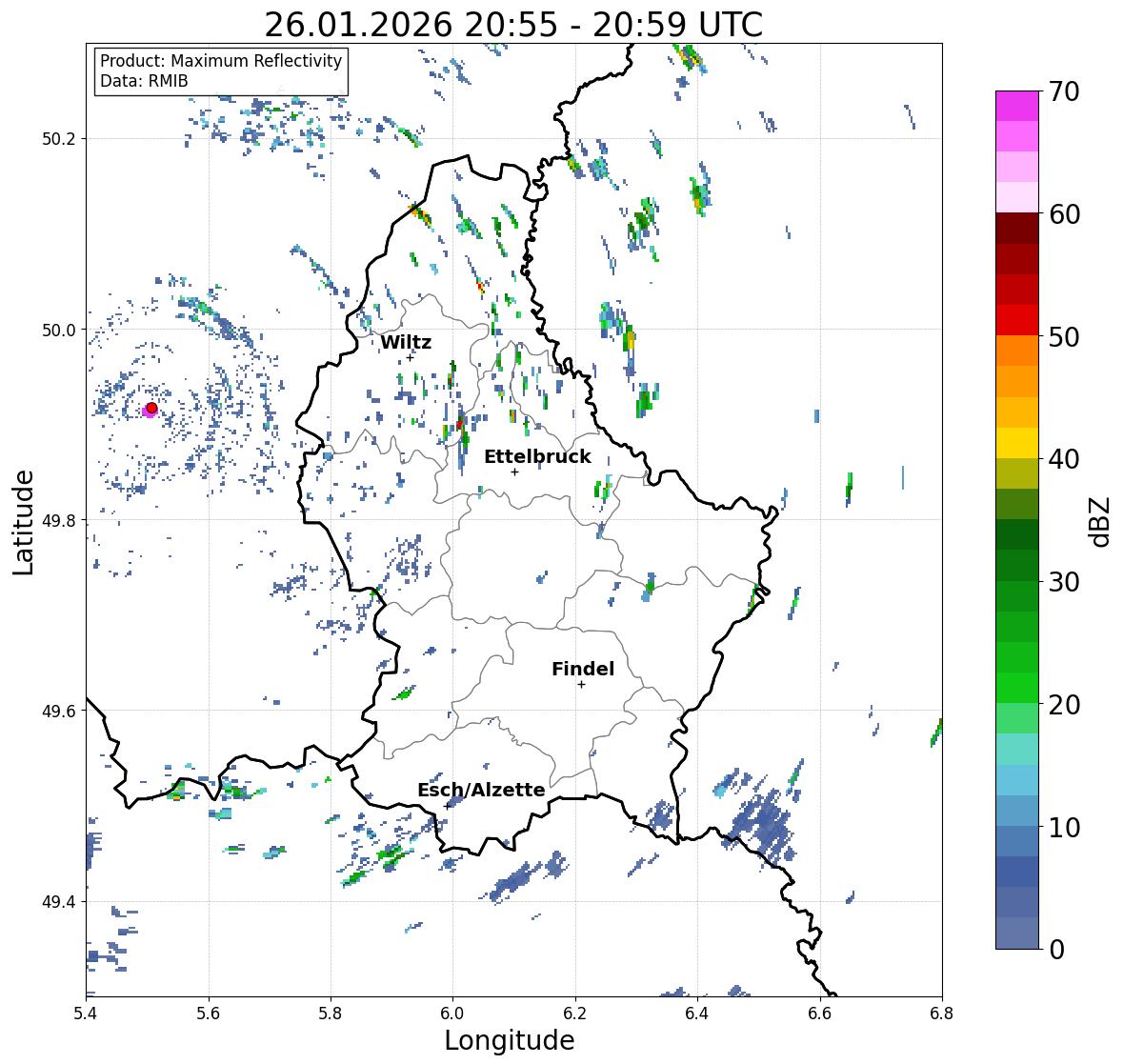1123x1064 pixels.
Task: Click the 40 dBZ colorbar label
Action: (x=1064, y=459)
